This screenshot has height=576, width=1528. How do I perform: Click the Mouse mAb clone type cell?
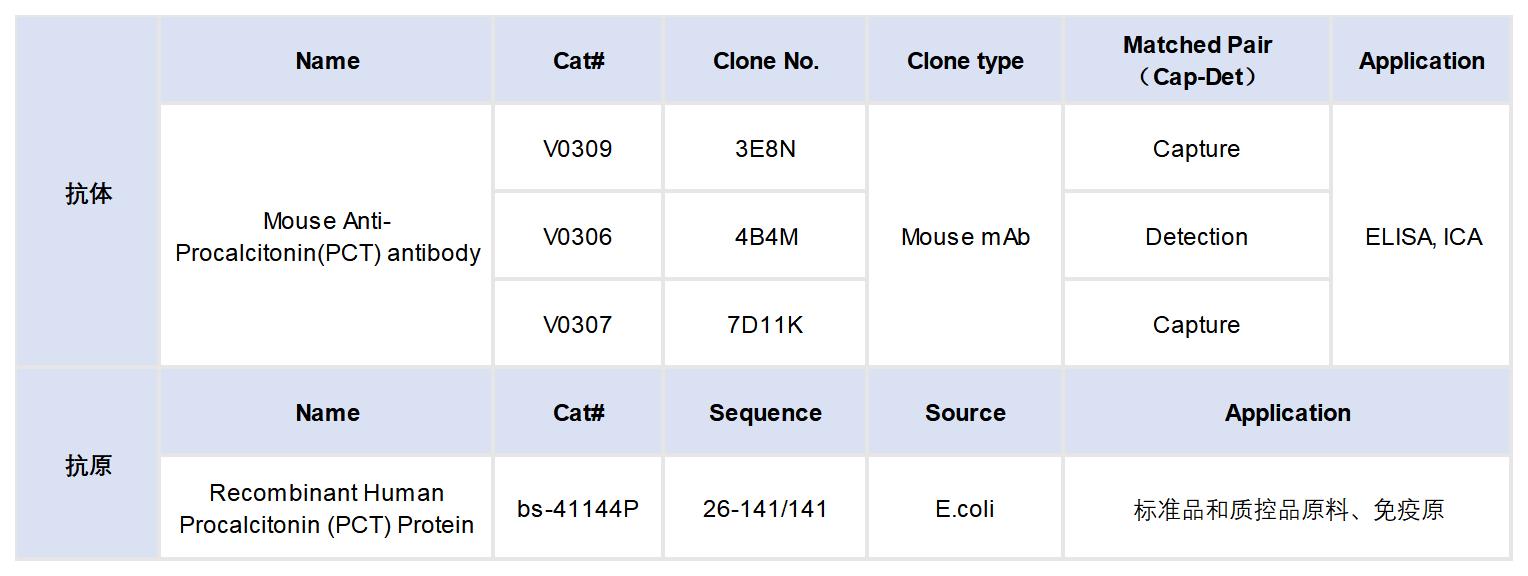(x=965, y=237)
